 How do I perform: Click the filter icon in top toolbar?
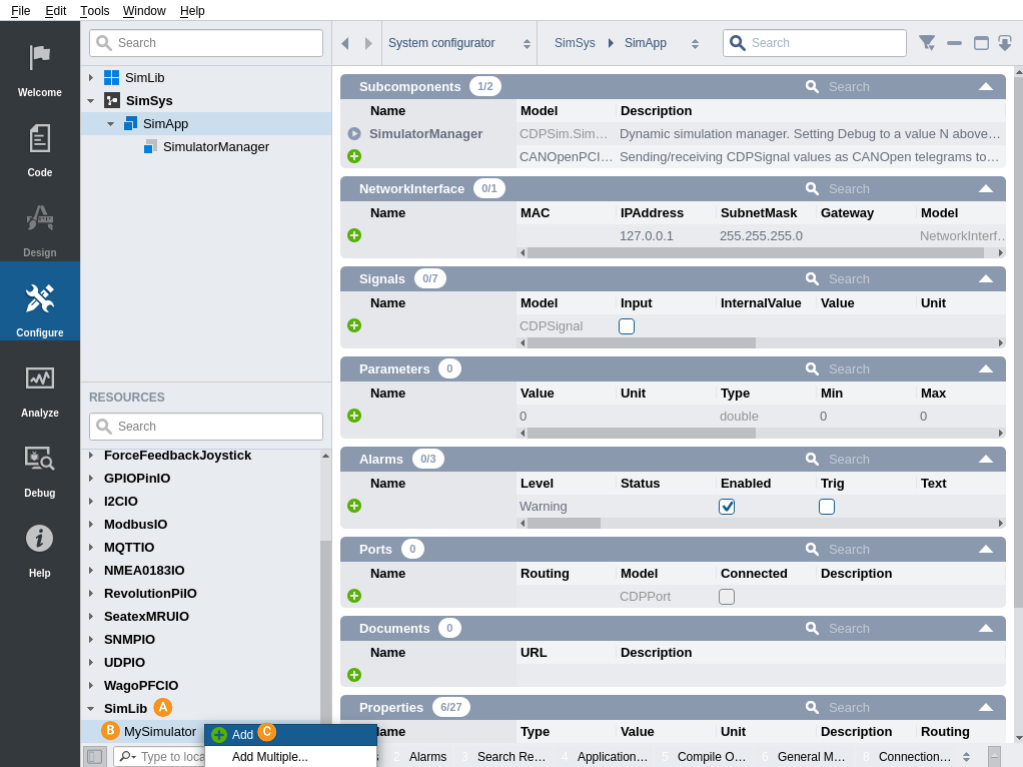(927, 43)
